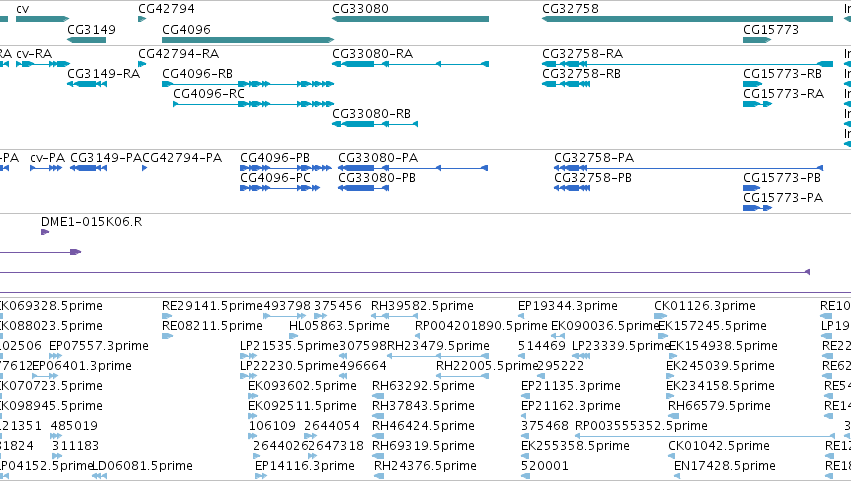Select EST EP21162.3prime

525,416
